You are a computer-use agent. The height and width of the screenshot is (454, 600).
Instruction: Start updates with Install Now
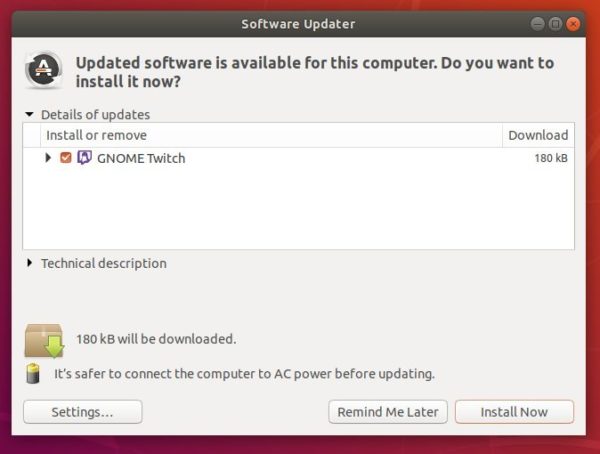pyautogui.click(x=514, y=412)
